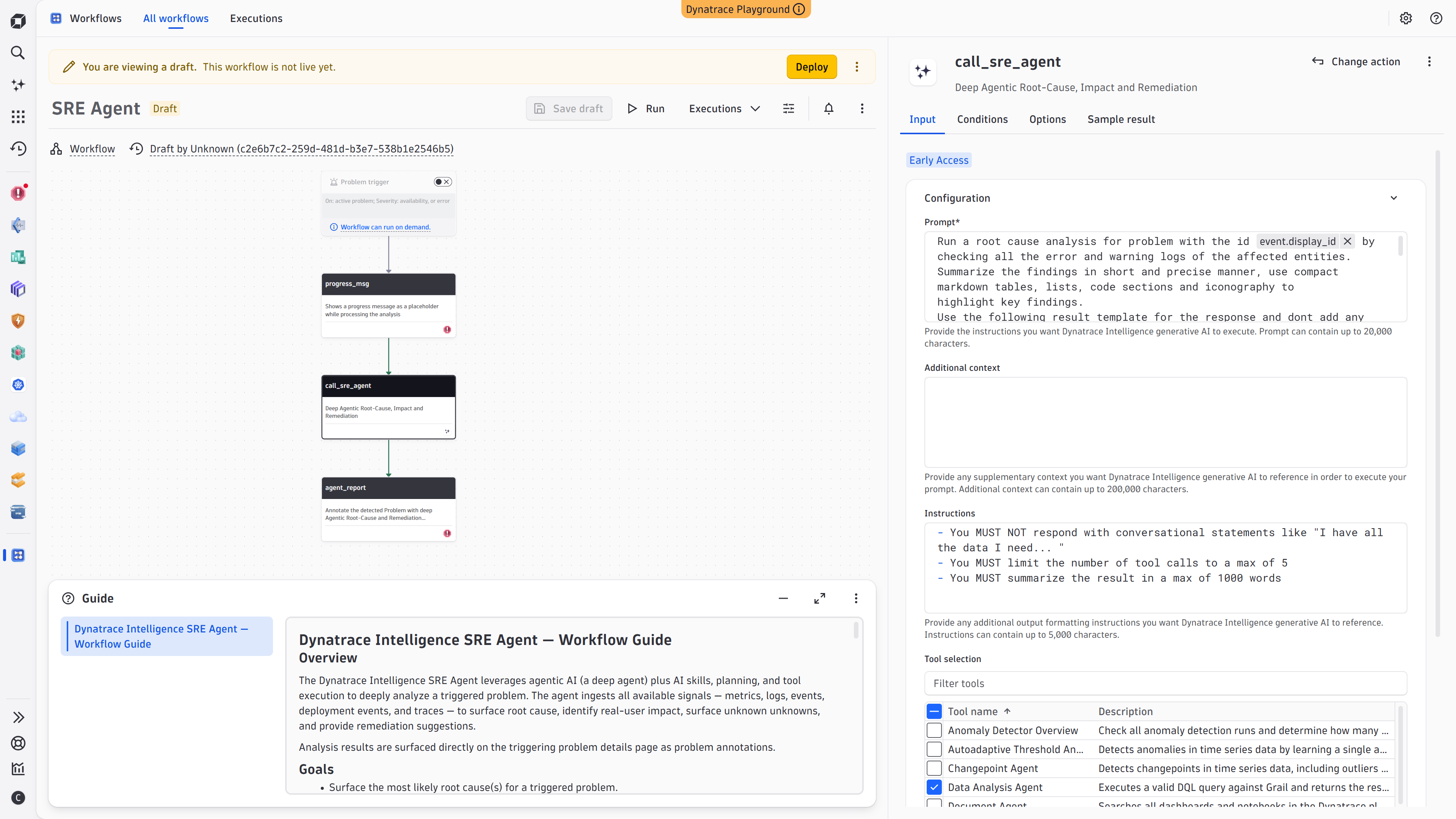This screenshot has height=819, width=1456.
Task: Click the yellow Deploy button
Action: coord(812,67)
